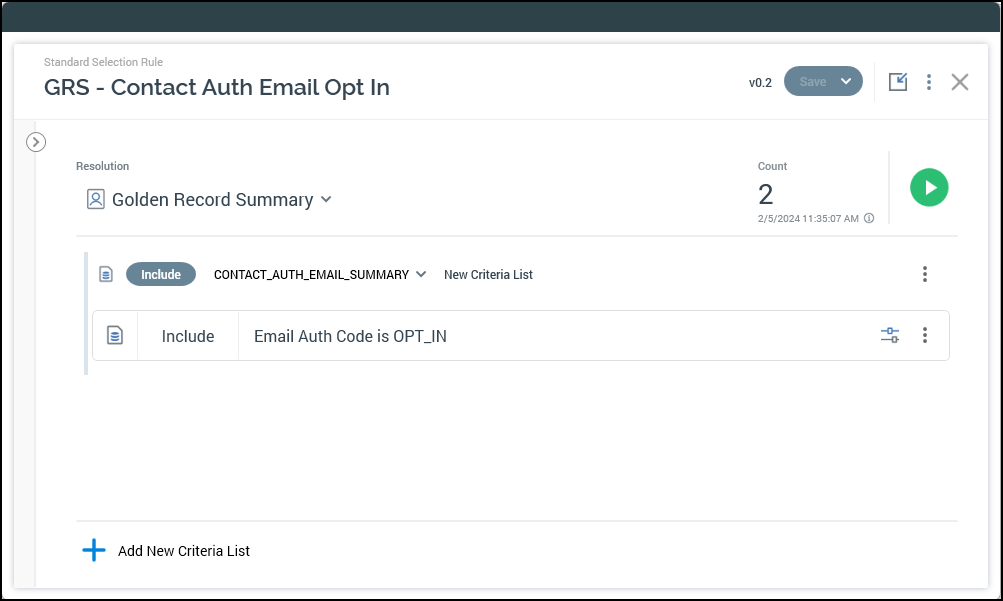The image size is (1003, 601).
Task: Close the selection rule panel
Action: pyautogui.click(x=960, y=82)
